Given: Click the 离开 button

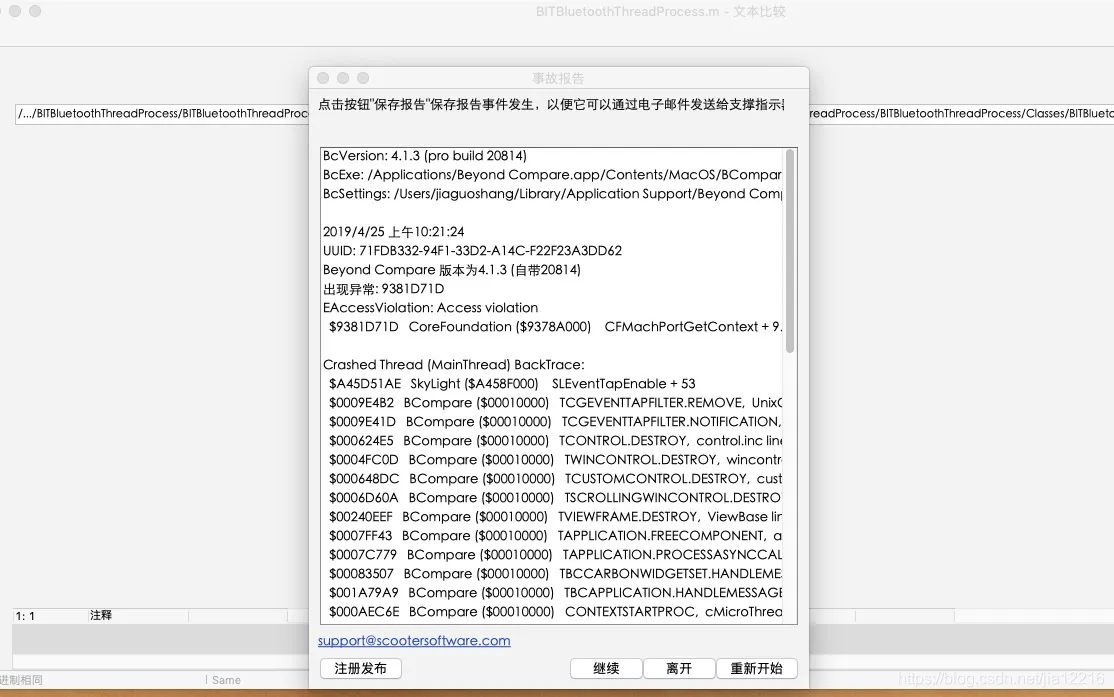Looking at the screenshot, I should tap(679, 669).
